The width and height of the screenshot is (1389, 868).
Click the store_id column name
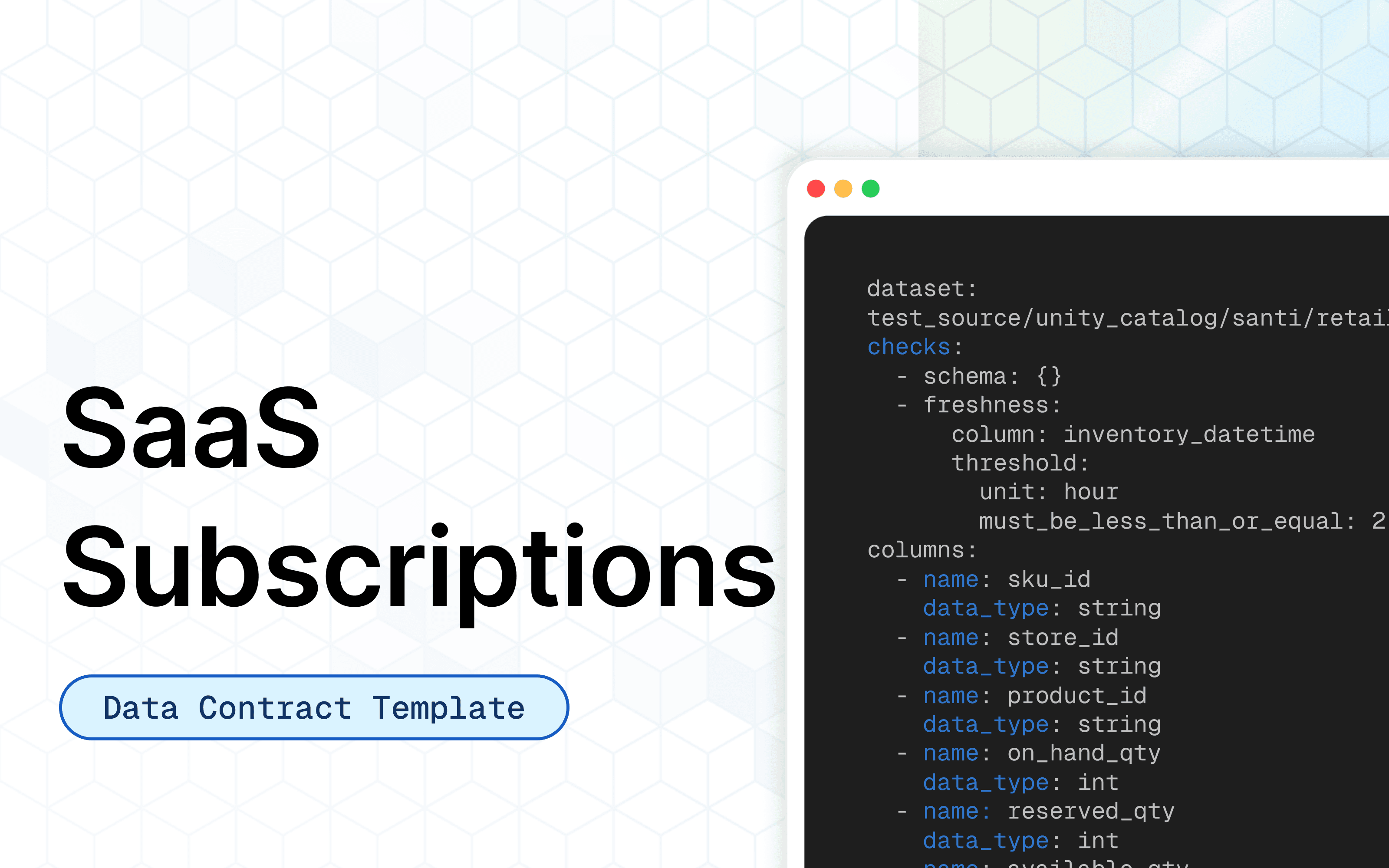[x=1063, y=637]
